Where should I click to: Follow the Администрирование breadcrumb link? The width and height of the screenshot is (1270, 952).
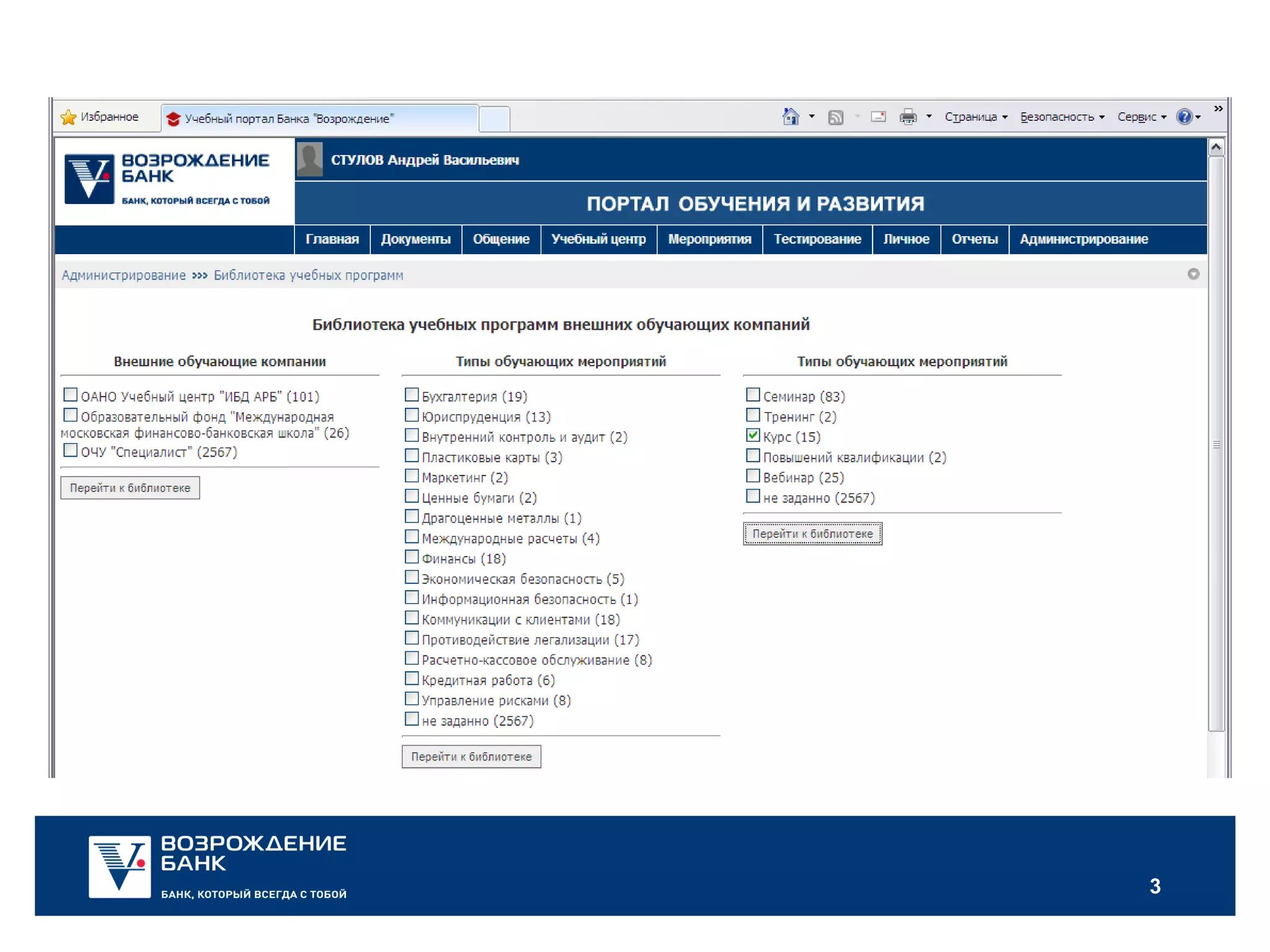(x=123, y=275)
